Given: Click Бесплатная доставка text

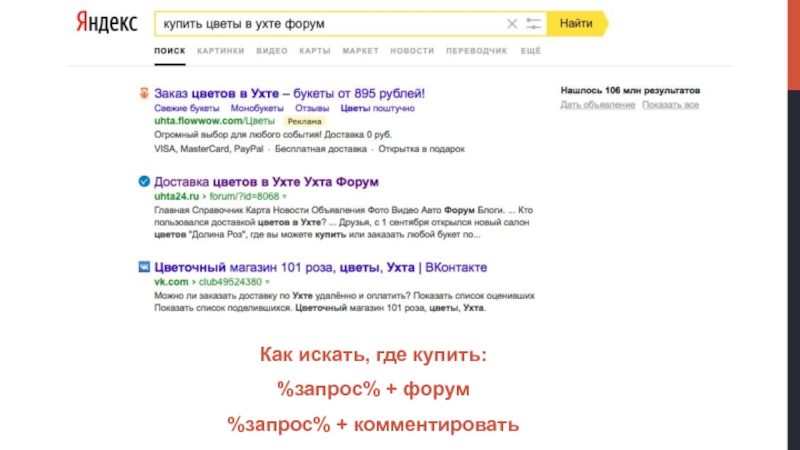Looking at the screenshot, I should tap(320, 149).
